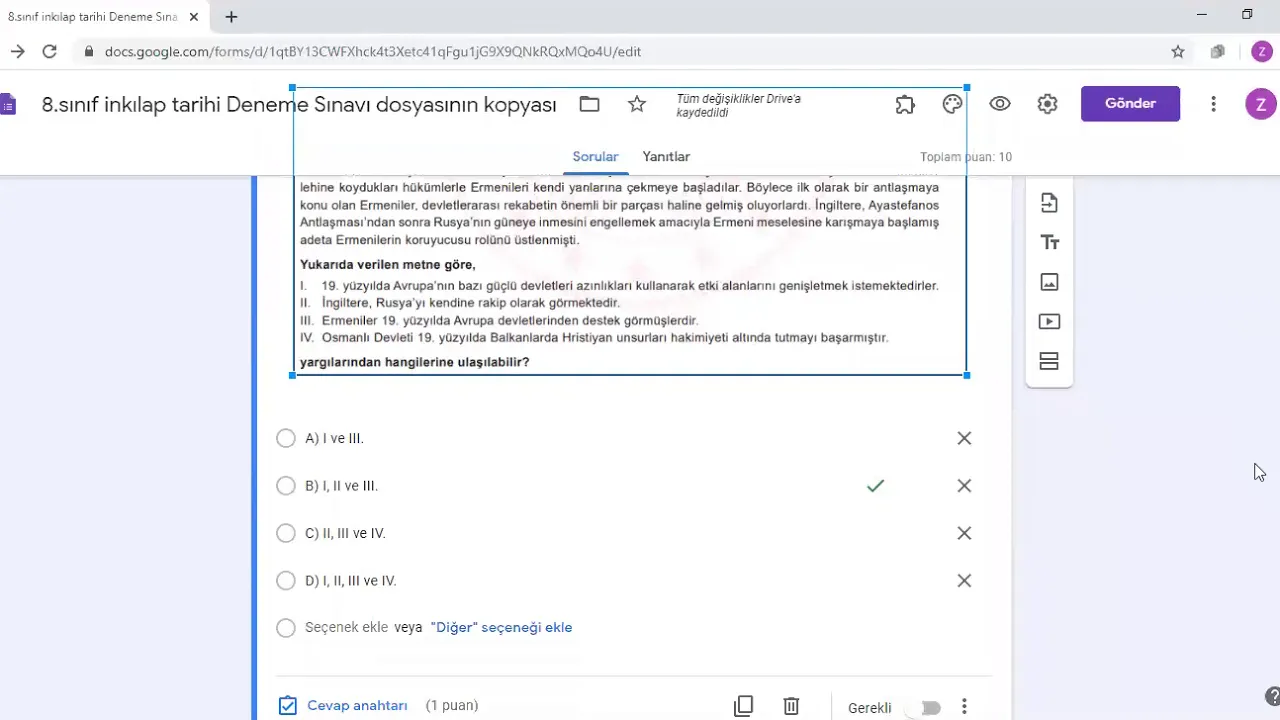Add image from sidebar toolbar
The image size is (1280, 720).
click(1049, 282)
